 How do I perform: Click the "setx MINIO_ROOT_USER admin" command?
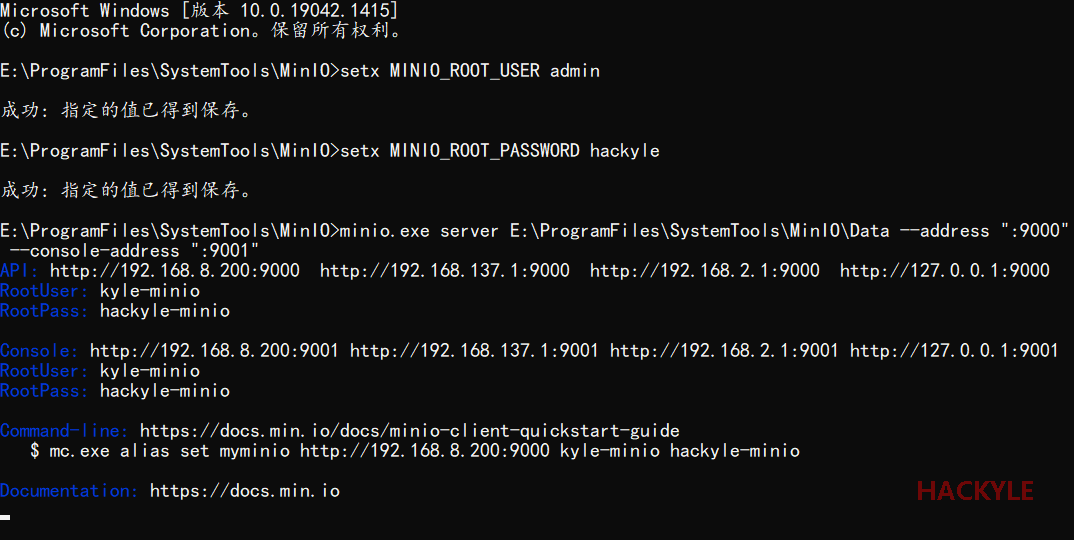click(469, 71)
